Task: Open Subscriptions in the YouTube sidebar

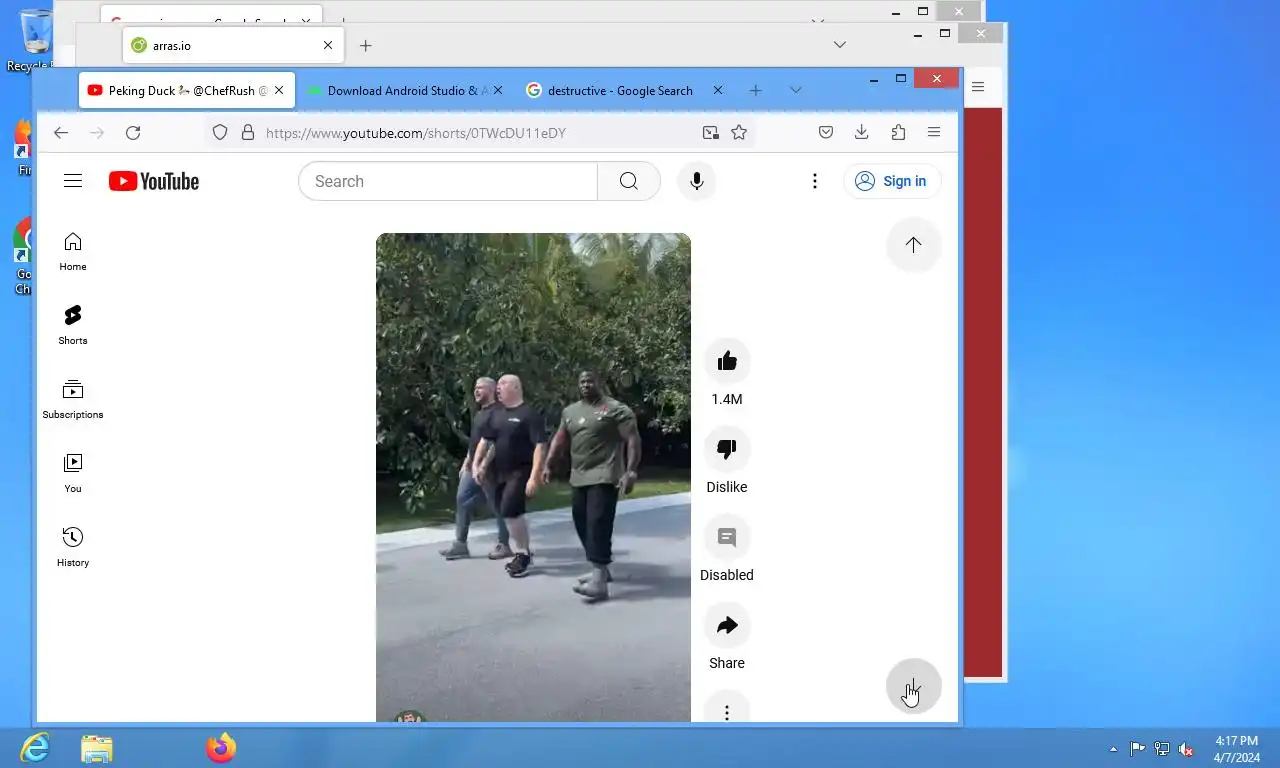Action: (x=73, y=399)
